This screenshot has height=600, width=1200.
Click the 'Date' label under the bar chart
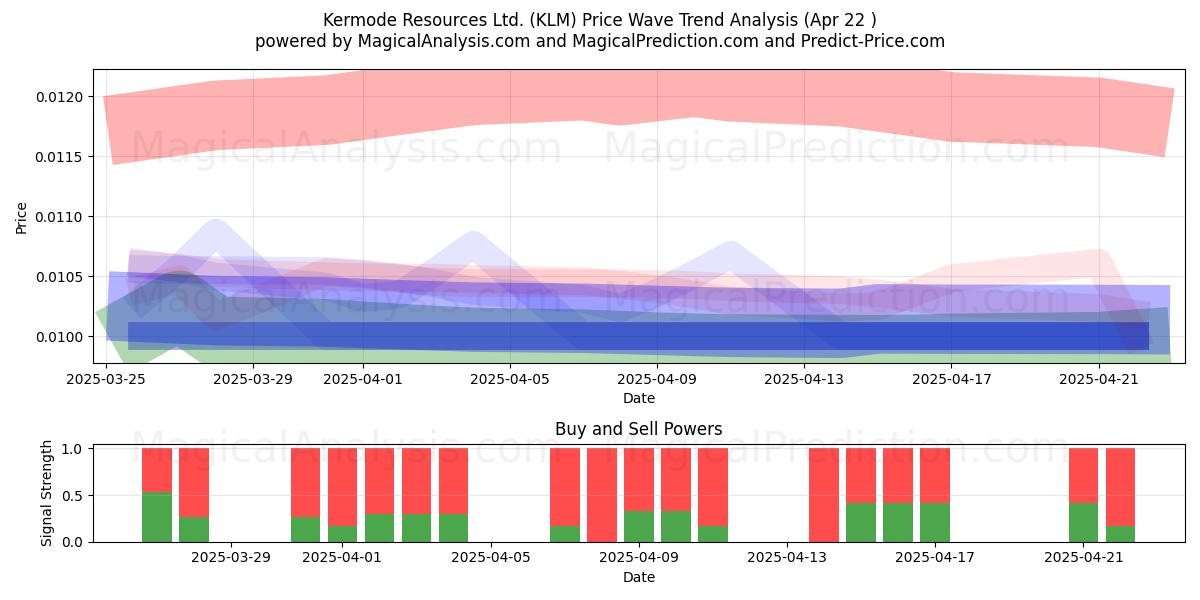point(639,577)
